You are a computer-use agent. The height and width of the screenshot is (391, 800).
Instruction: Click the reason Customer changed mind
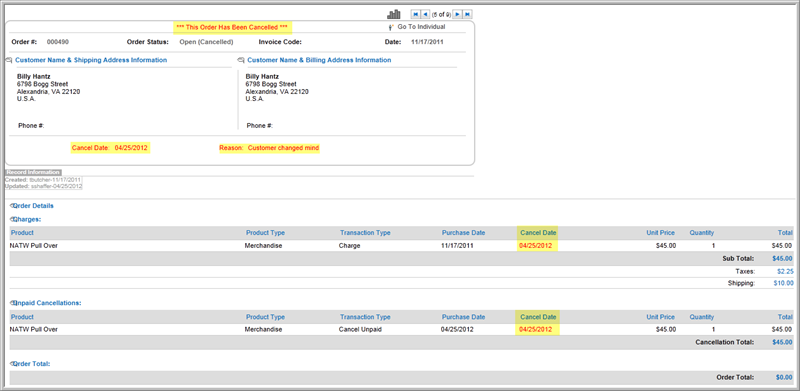[283, 149]
